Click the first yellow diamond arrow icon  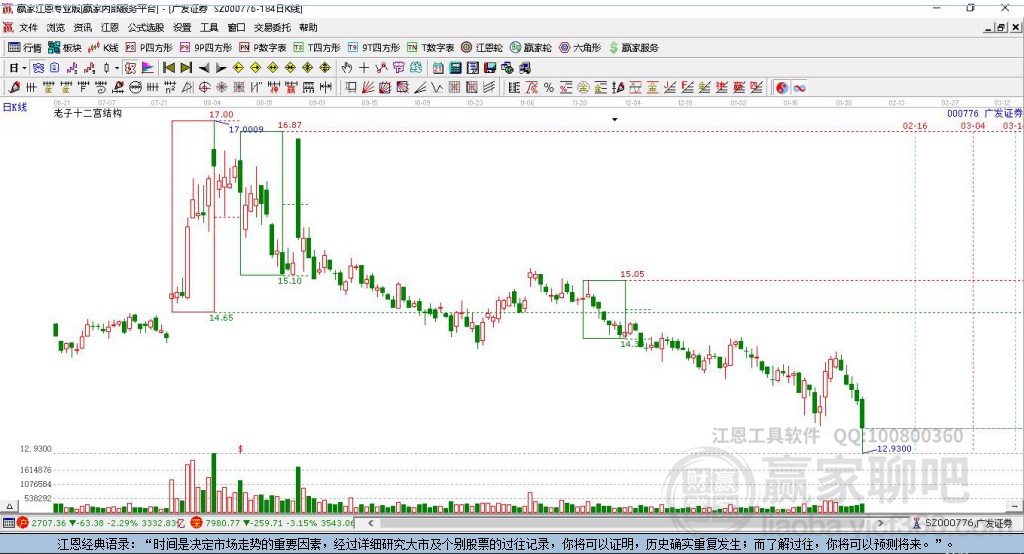(238, 68)
